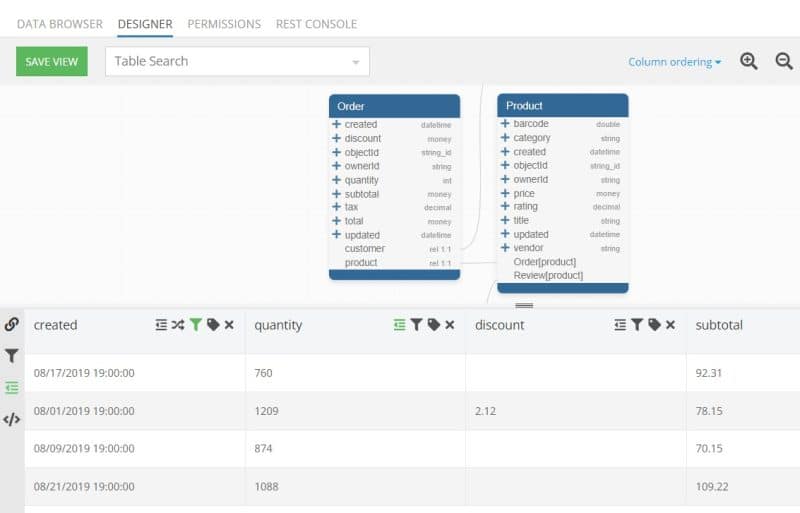Viewport: 800px width, 513px height.
Task: Click the link icon in left sidebar
Action: tap(12, 324)
